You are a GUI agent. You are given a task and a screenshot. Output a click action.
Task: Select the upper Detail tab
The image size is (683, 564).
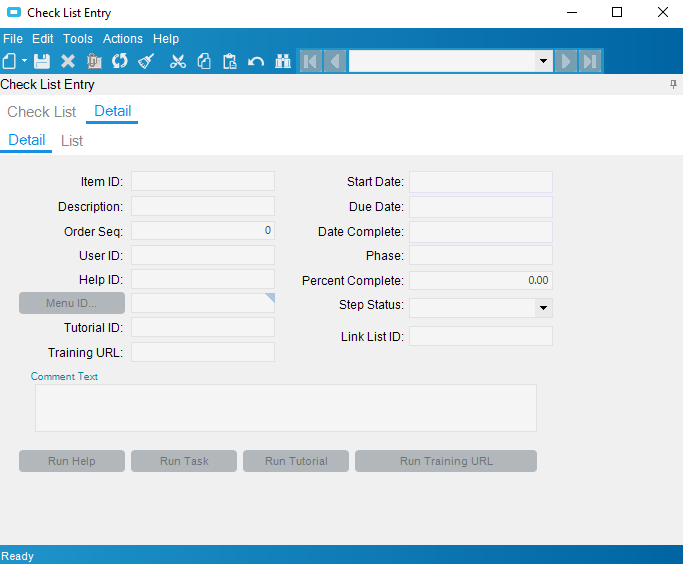[112, 111]
